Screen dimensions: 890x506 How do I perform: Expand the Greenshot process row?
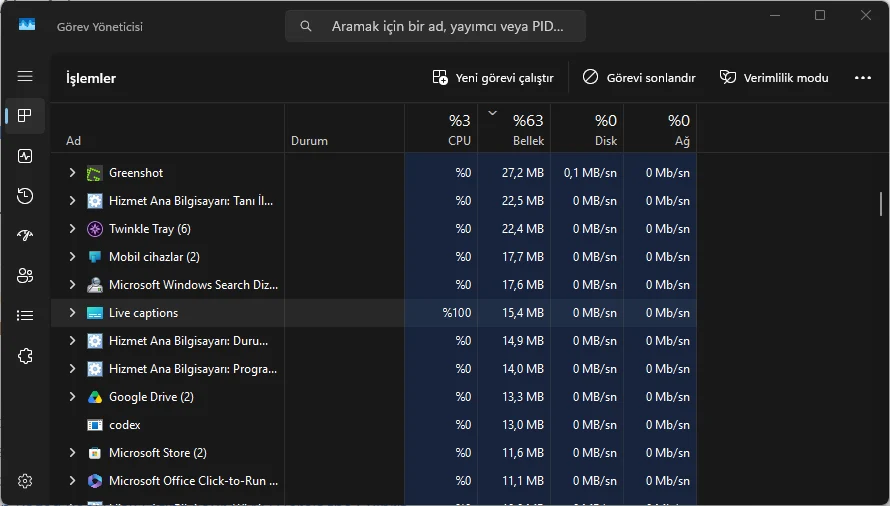coord(72,172)
